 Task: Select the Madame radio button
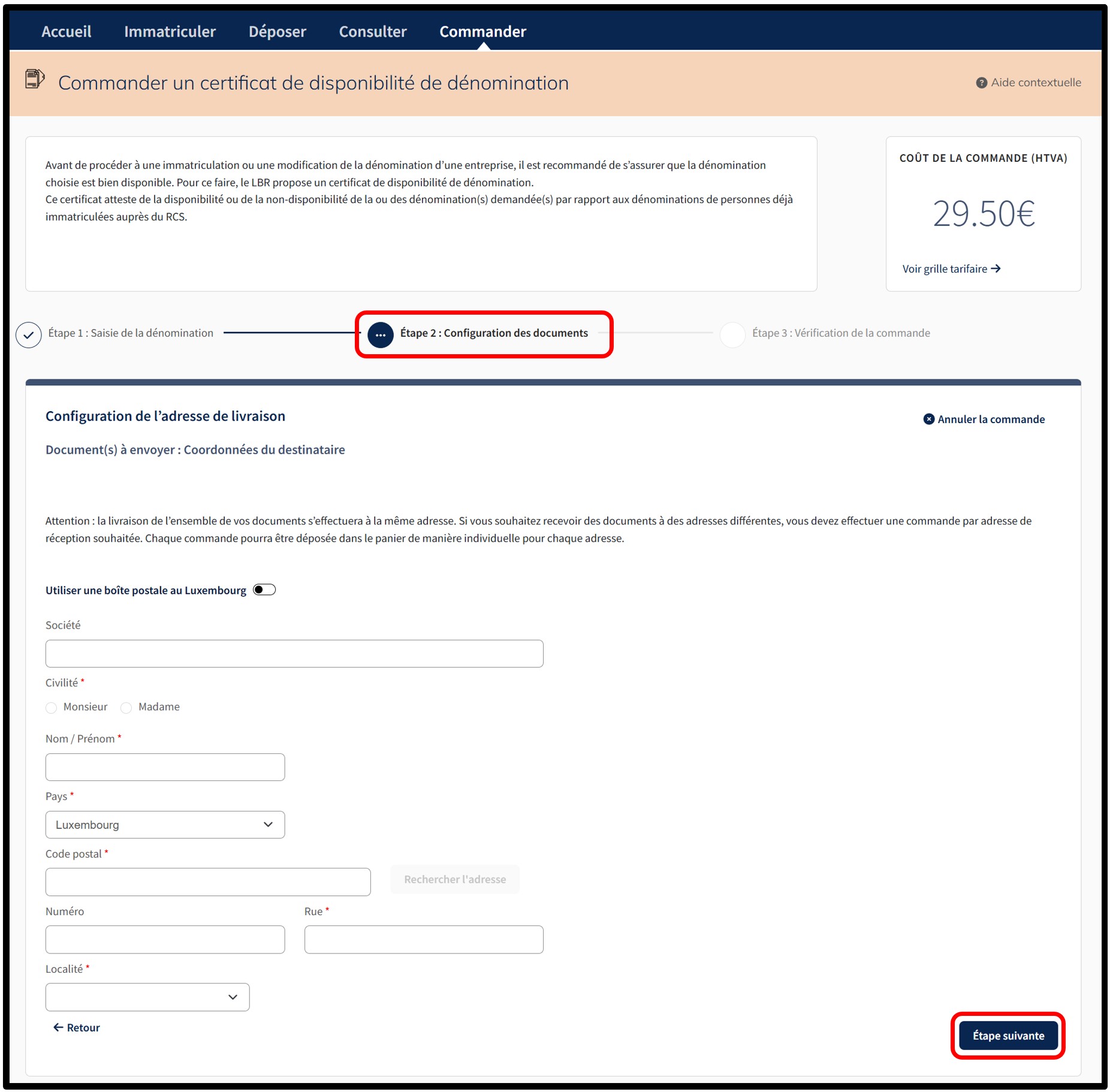tap(126, 708)
